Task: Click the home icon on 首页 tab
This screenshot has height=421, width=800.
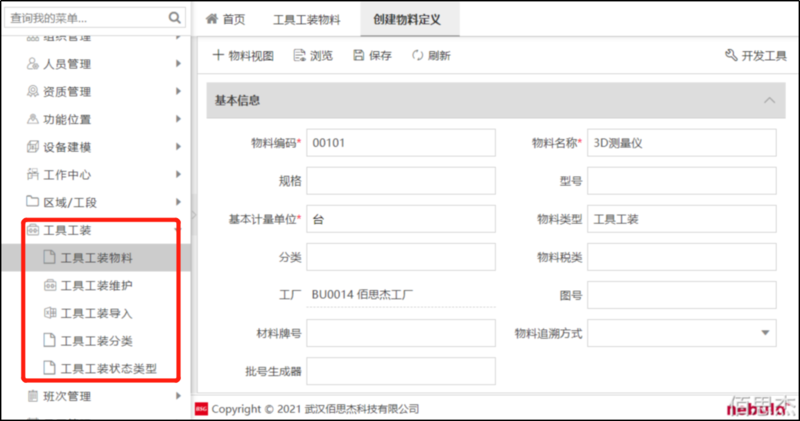Action: coord(212,19)
